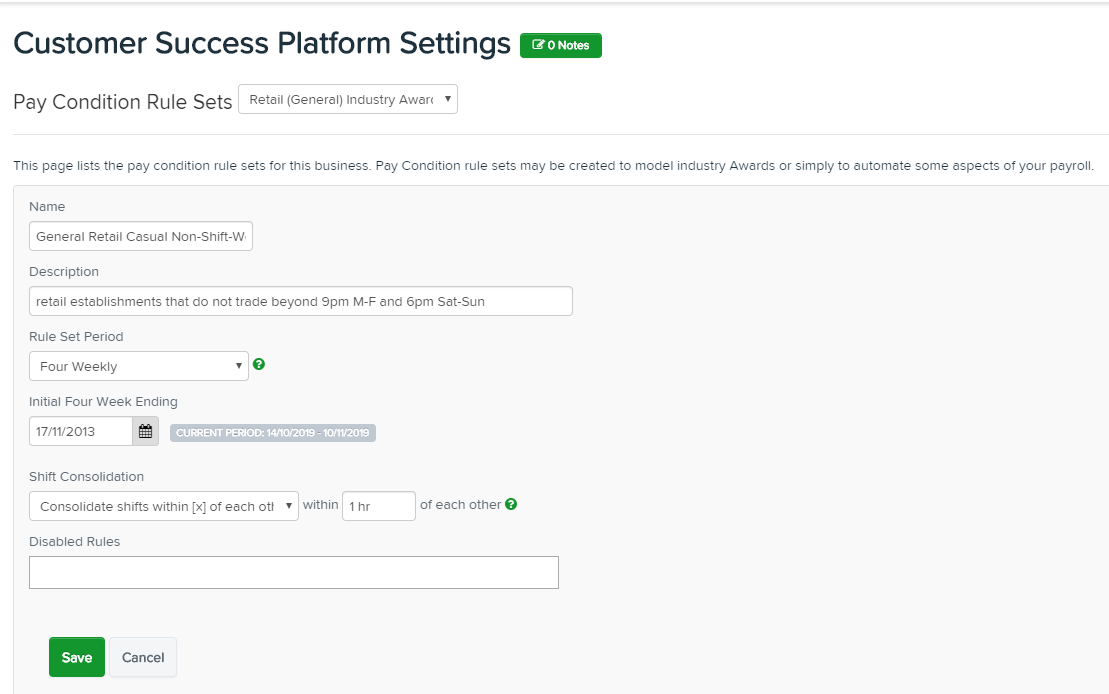The height and width of the screenshot is (694, 1109).
Task: Click the Initial Four Week Ending label
Action: pyautogui.click(x=103, y=402)
